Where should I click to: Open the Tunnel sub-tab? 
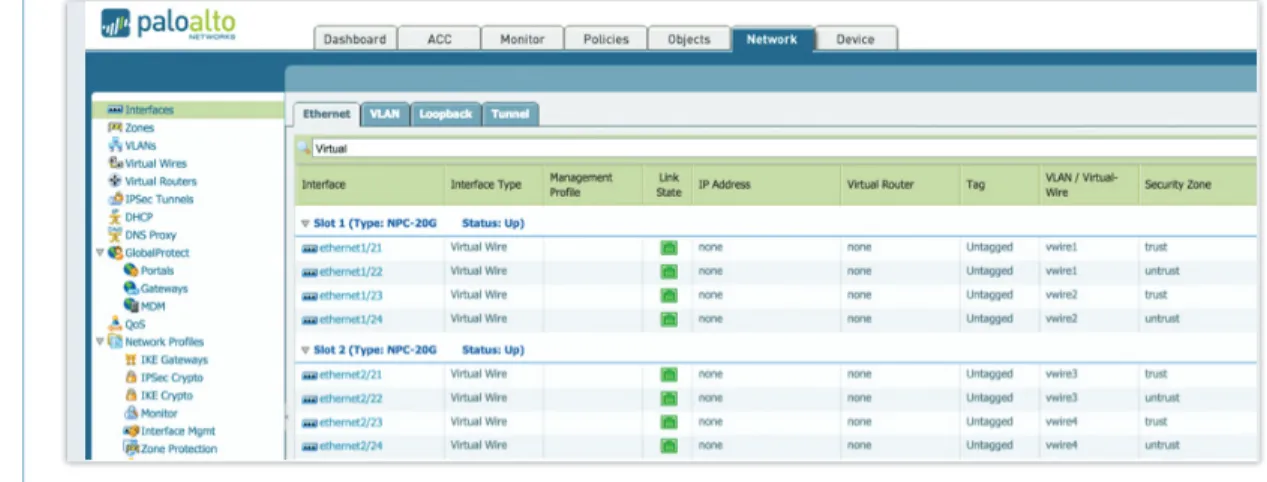510,114
